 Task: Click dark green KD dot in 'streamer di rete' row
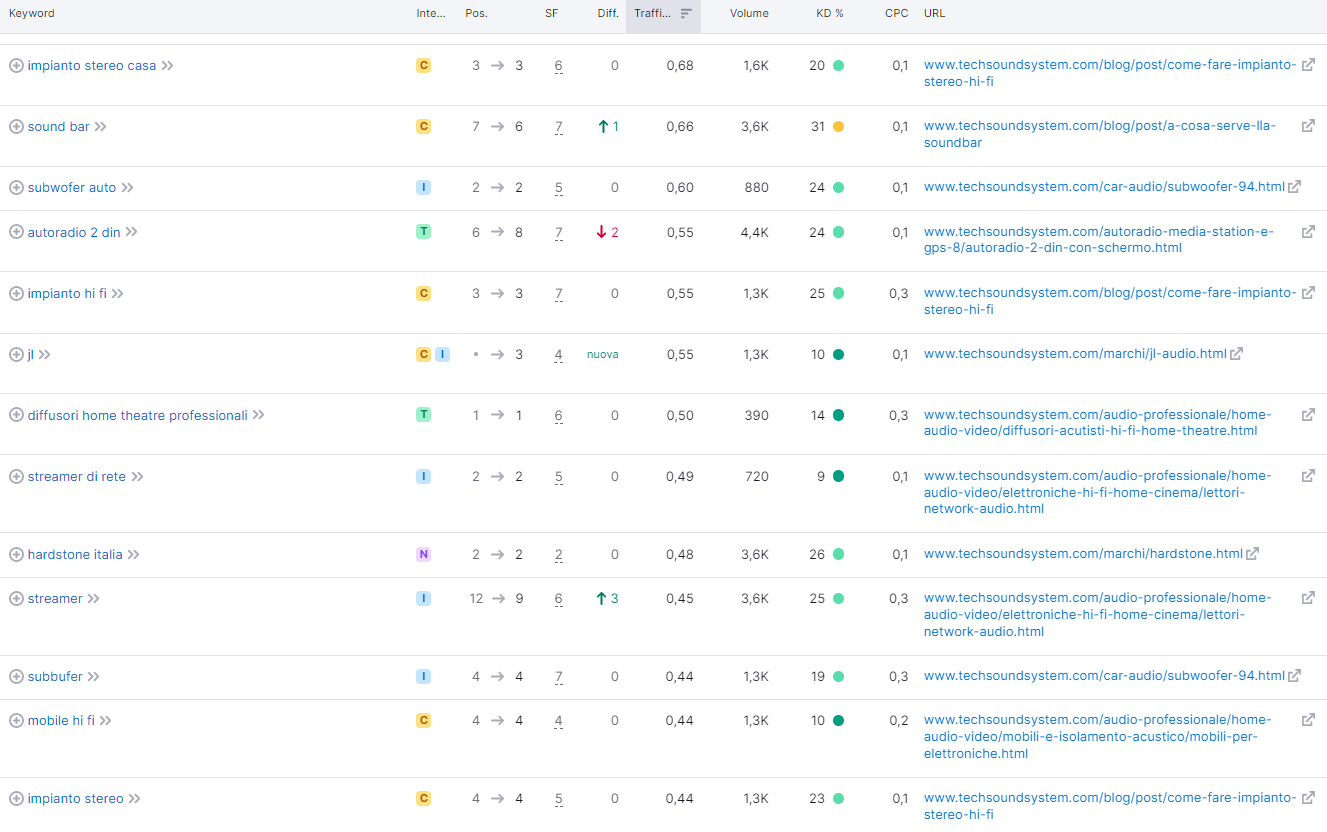point(838,476)
